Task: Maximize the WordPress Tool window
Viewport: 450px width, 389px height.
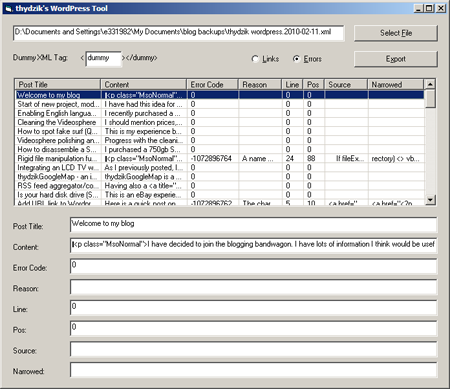Action: [x=429, y=8]
